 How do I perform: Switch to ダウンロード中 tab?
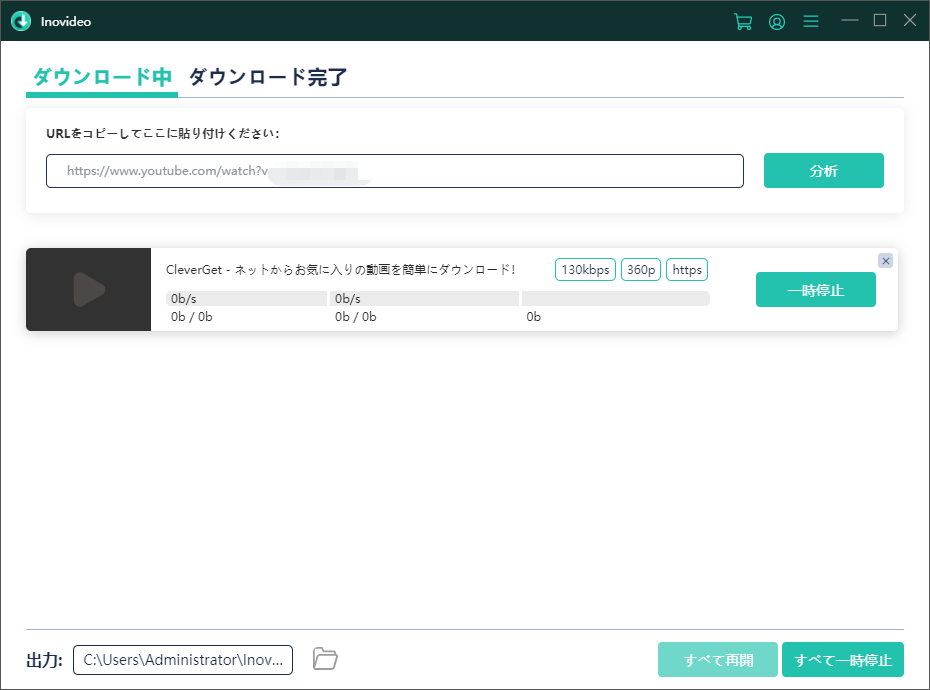coord(102,77)
